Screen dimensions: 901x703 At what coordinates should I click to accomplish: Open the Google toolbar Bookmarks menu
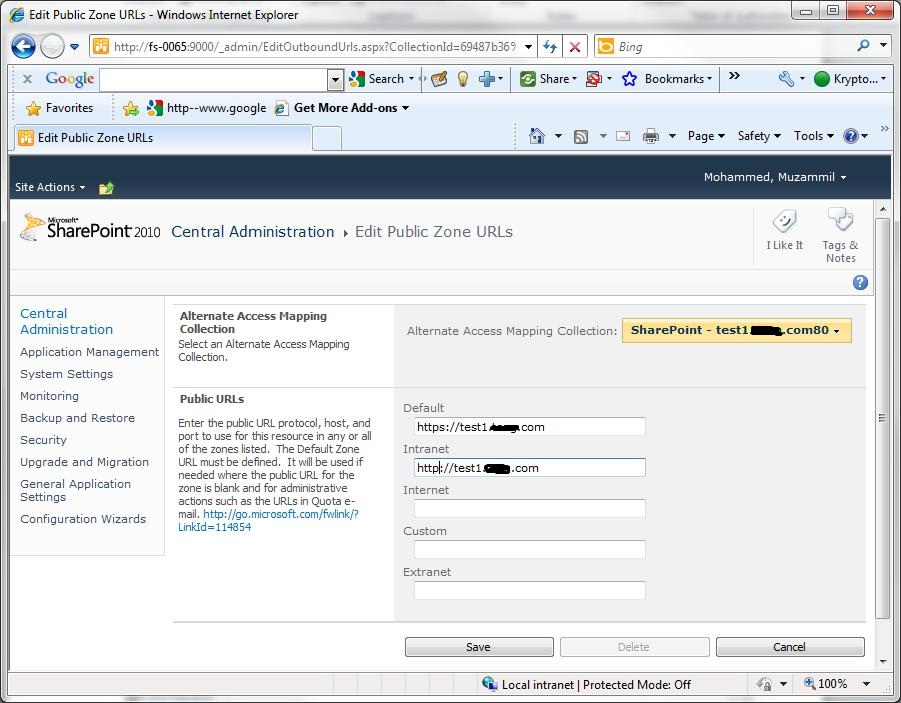point(667,79)
